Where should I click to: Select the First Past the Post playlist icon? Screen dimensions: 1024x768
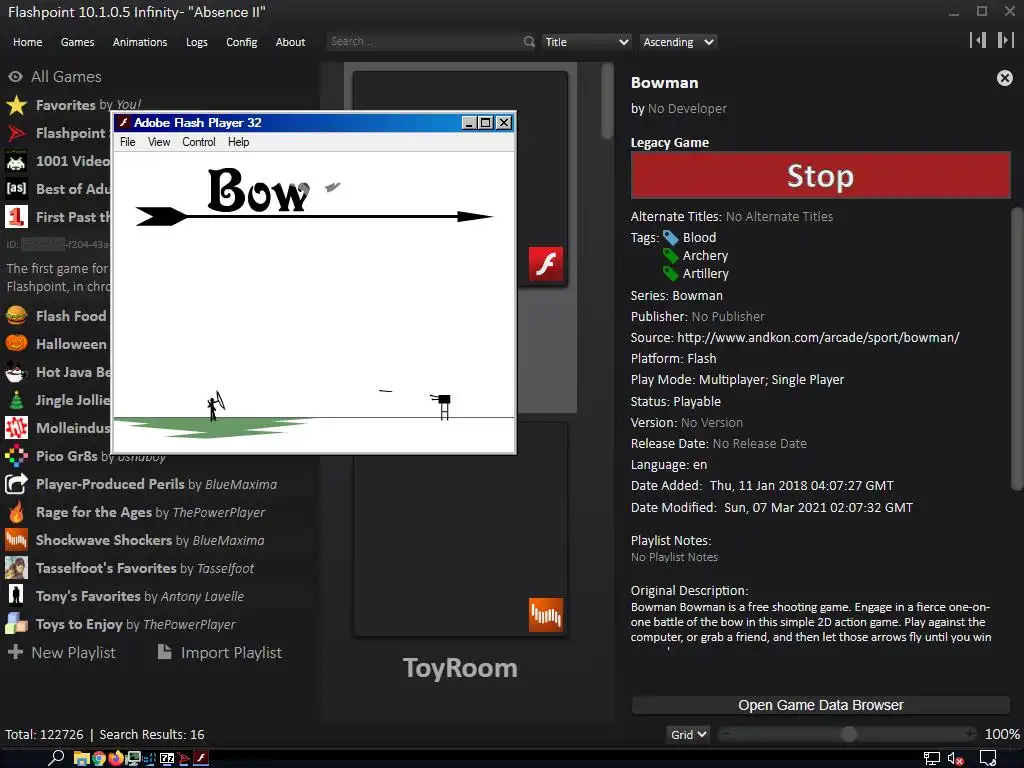[x=16, y=217]
